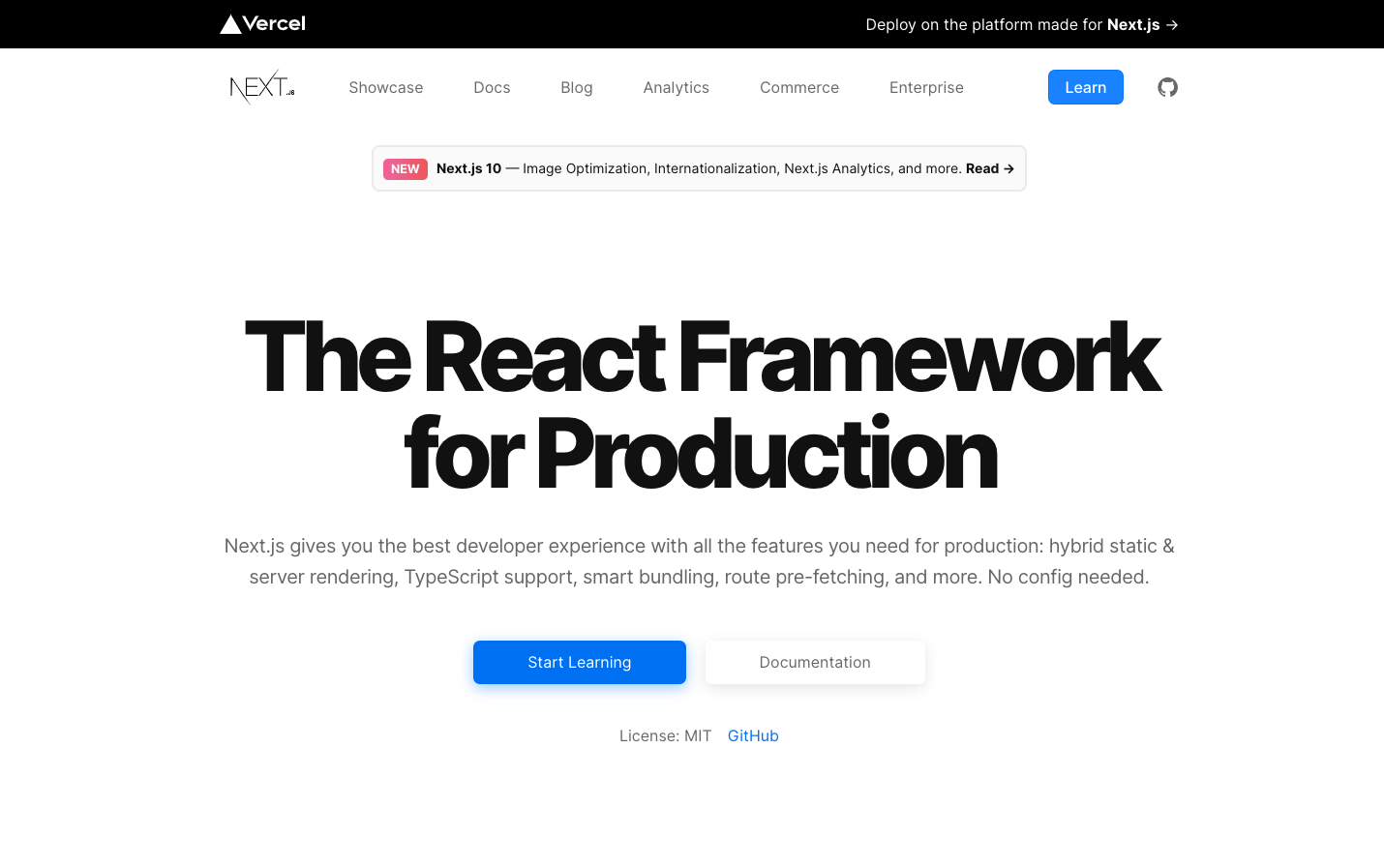1384x868 pixels.
Task: Click the 'License: MIT' text
Action: coord(666,735)
